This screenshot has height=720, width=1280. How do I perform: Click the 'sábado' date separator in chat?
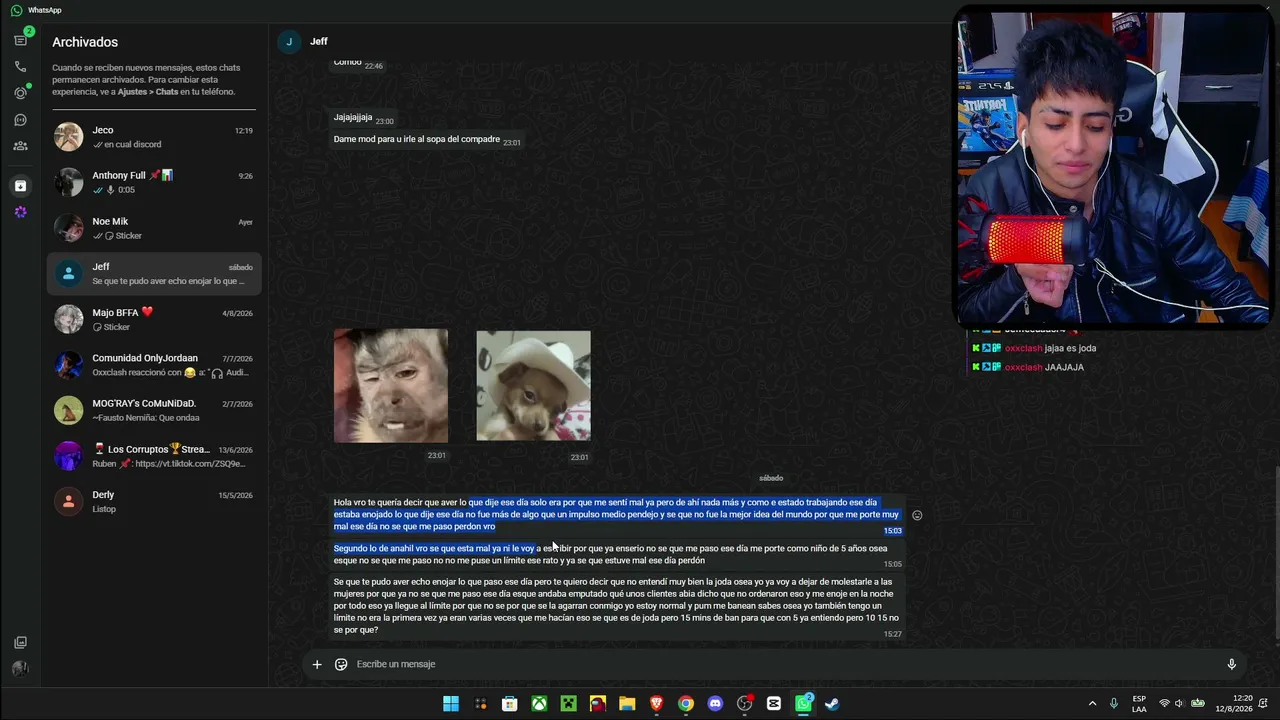771,478
